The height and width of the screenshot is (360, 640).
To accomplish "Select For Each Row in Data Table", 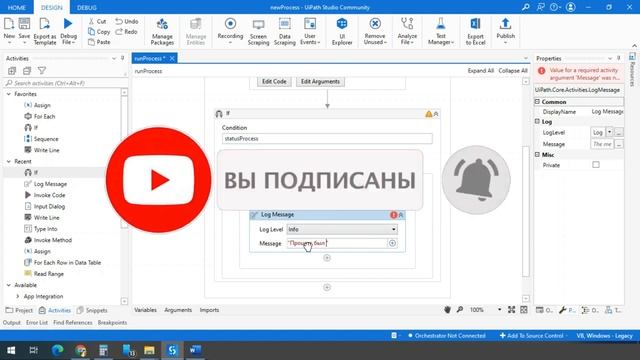I will coord(62,262).
